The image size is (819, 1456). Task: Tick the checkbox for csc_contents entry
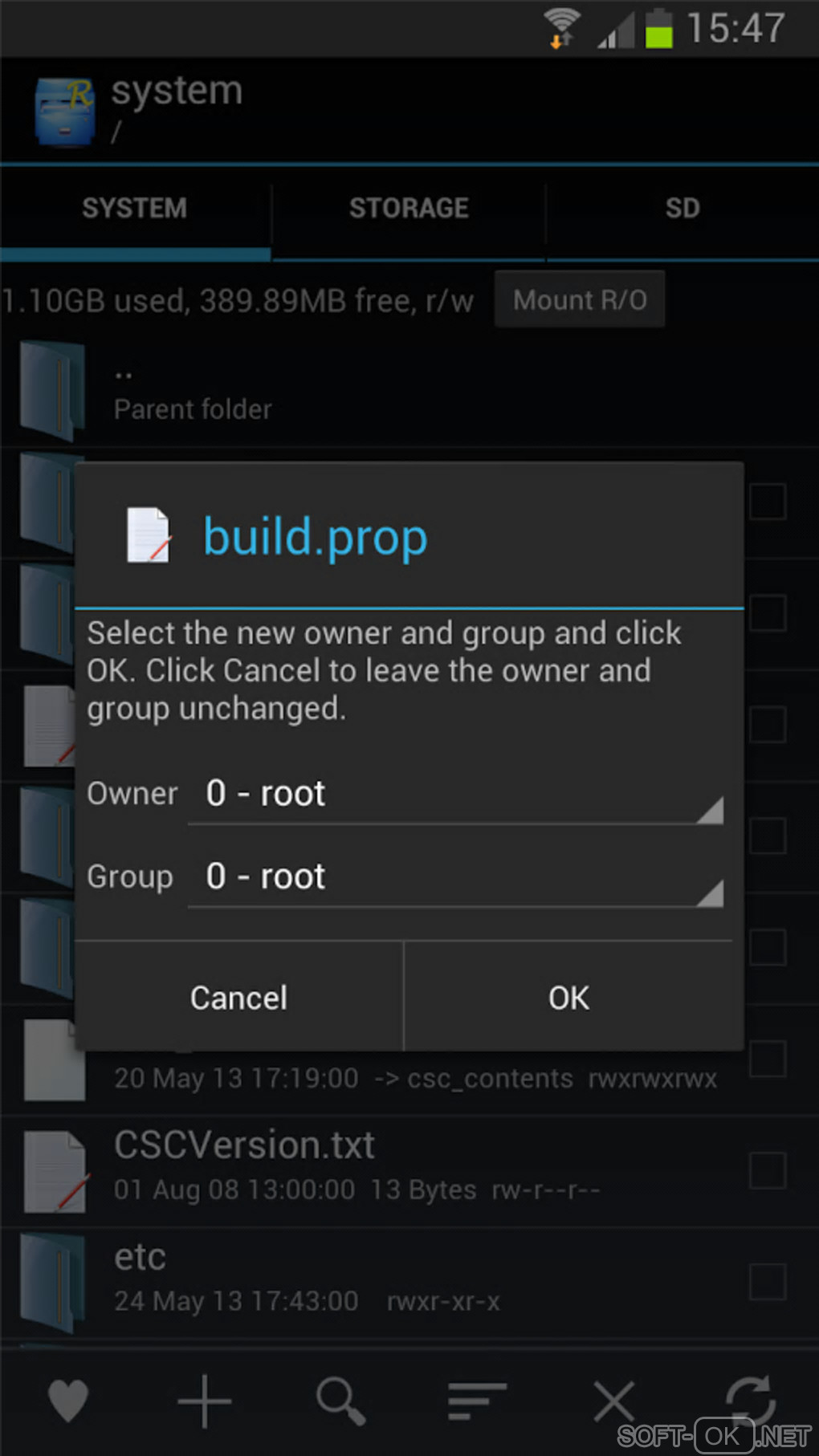(768, 1059)
